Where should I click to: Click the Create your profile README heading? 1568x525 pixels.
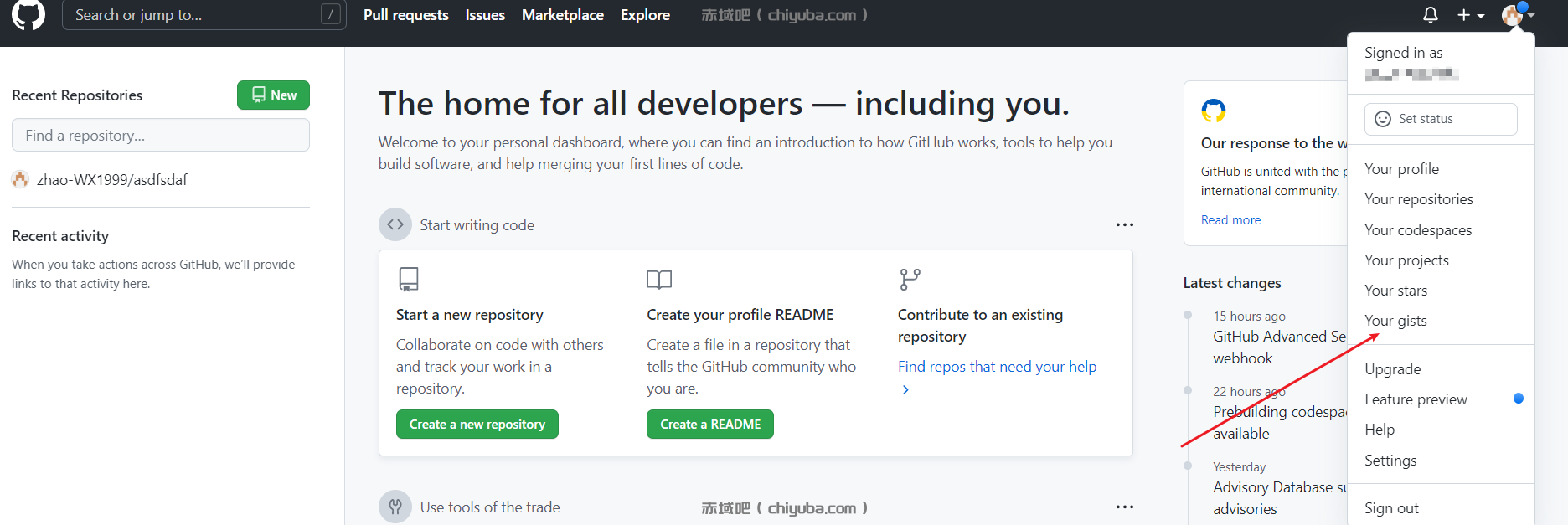tap(740, 315)
